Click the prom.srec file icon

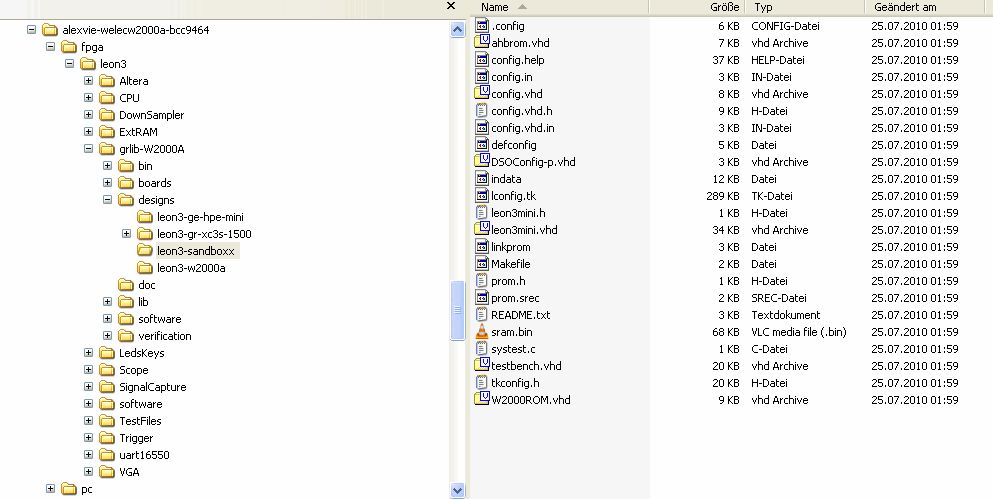click(482, 298)
